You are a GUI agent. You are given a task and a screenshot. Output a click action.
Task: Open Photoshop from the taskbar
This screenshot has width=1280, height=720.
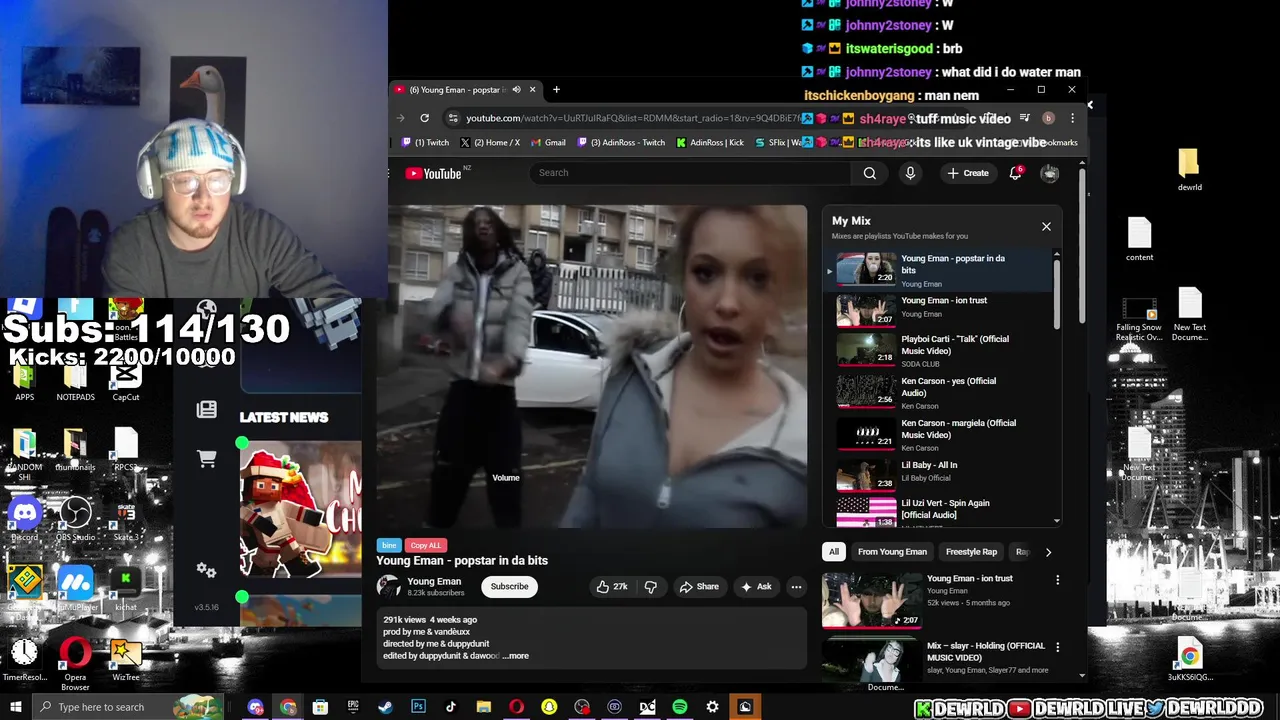pyautogui.click(x=418, y=707)
